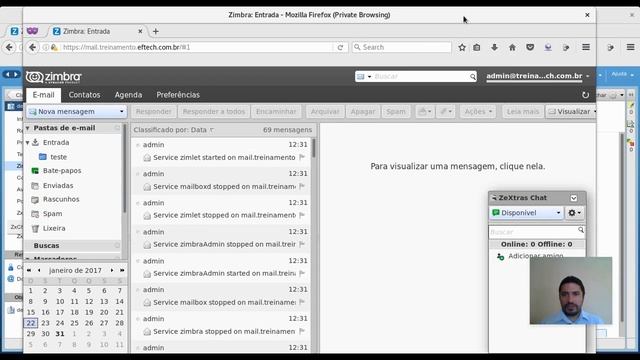Open the Ações dropdown menu
The height and width of the screenshot is (360, 640).
click(478, 111)
